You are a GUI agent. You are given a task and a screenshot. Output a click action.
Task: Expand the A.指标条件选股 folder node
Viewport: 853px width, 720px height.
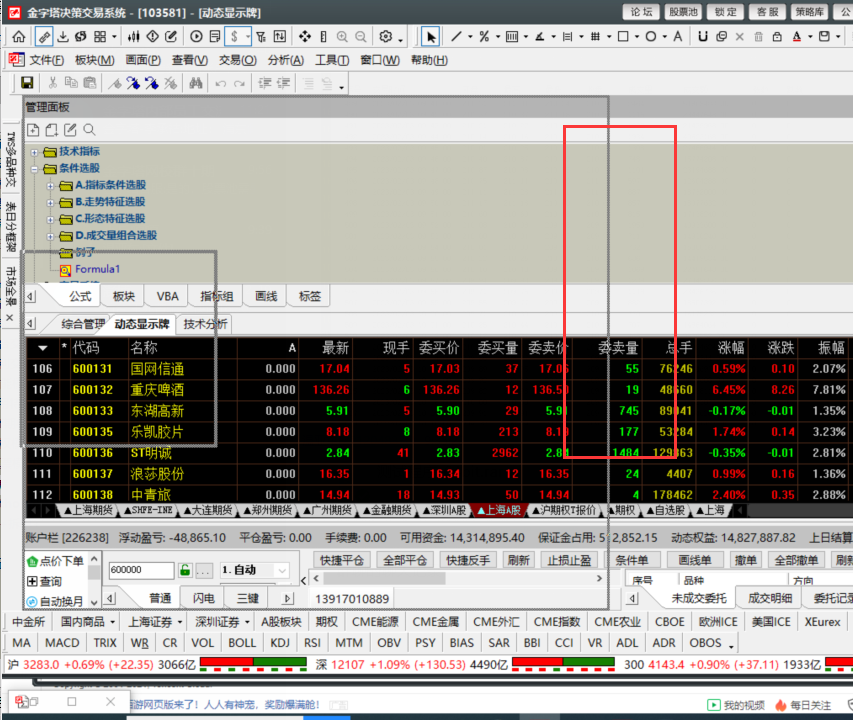[x=52, y=185]
